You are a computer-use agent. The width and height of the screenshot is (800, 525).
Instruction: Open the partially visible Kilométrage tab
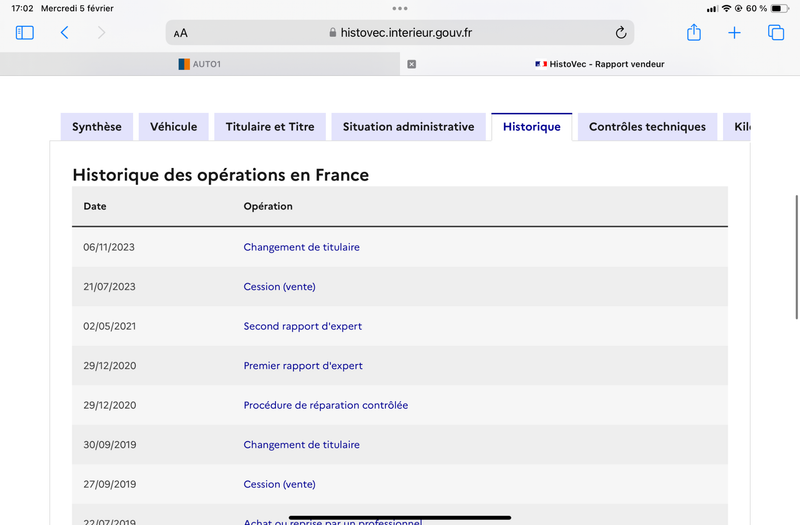[737, 127]
